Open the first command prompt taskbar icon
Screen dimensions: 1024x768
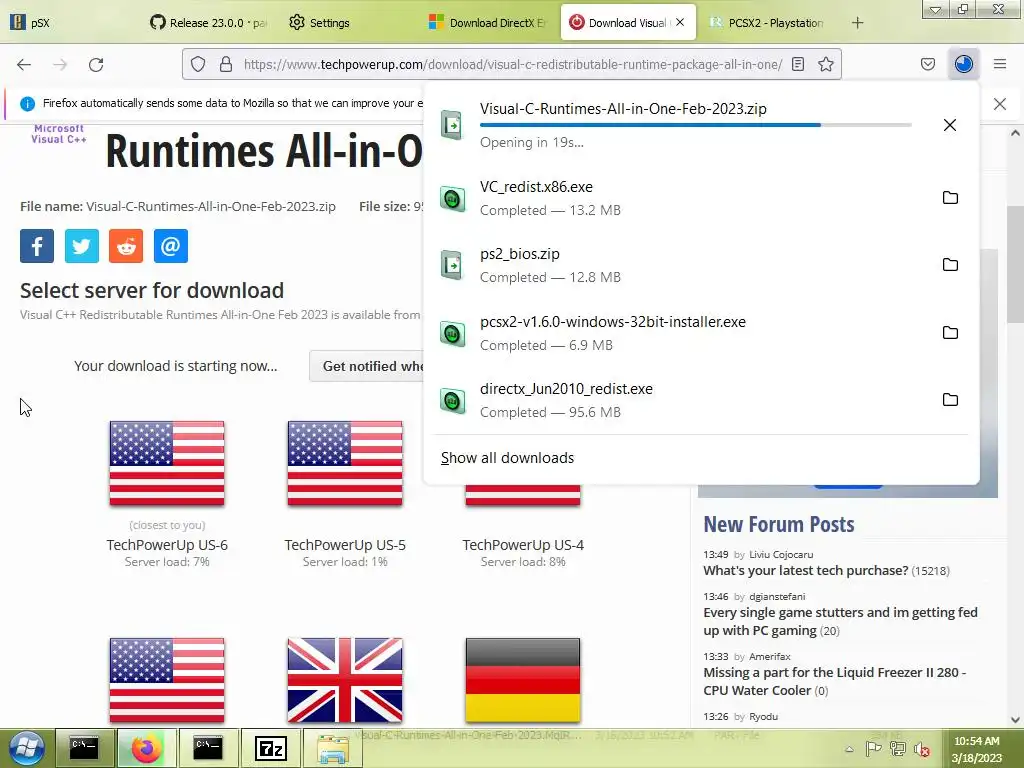(x=84, y=748)
